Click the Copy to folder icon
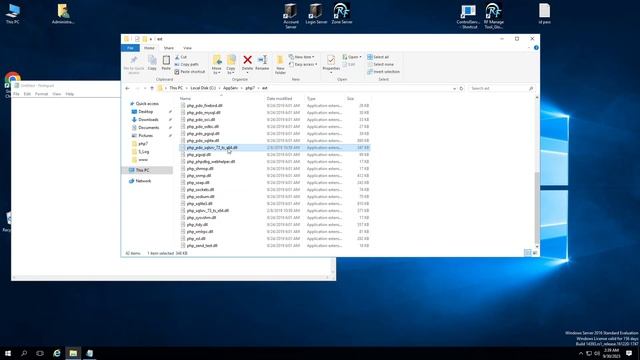640x360 pixels. click(x=231, y=60)
